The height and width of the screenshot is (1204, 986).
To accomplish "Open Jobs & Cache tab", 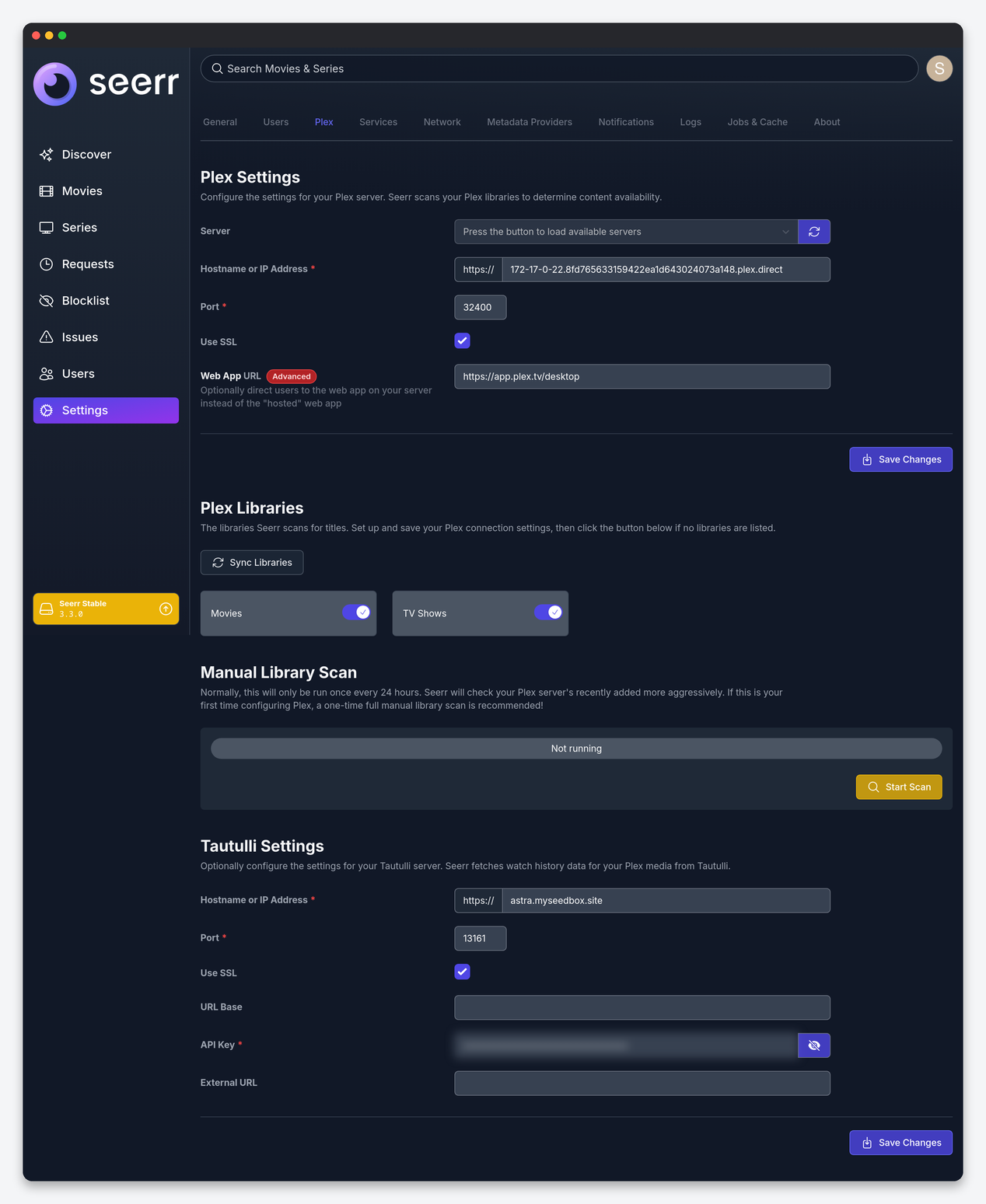I will pyautogui.click(x=757, y=122).
